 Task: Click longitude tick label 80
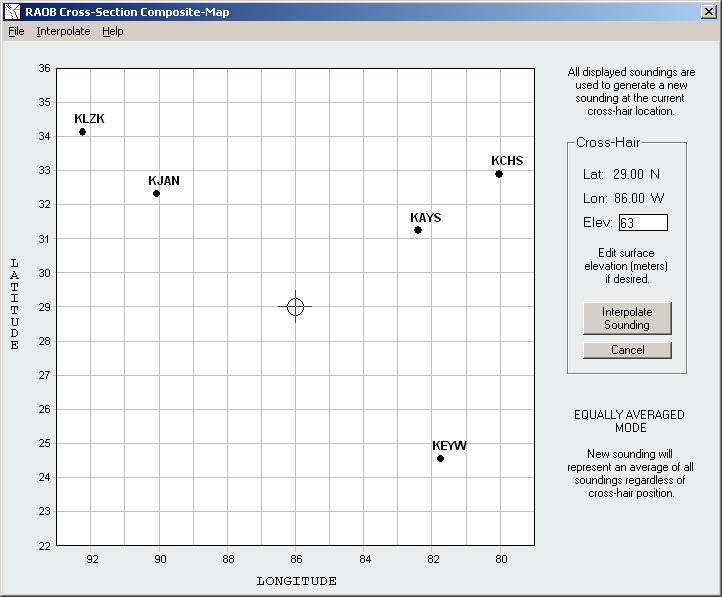501,559
